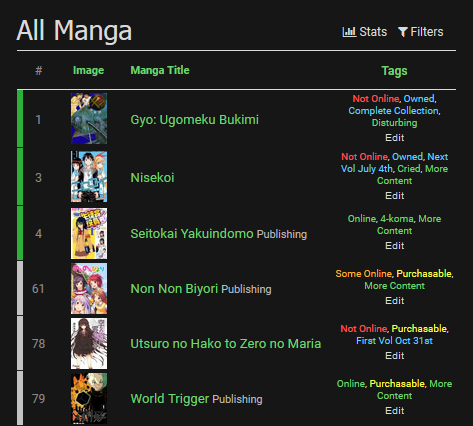Click the Filters funnel icon

click(x=403, y=32)
